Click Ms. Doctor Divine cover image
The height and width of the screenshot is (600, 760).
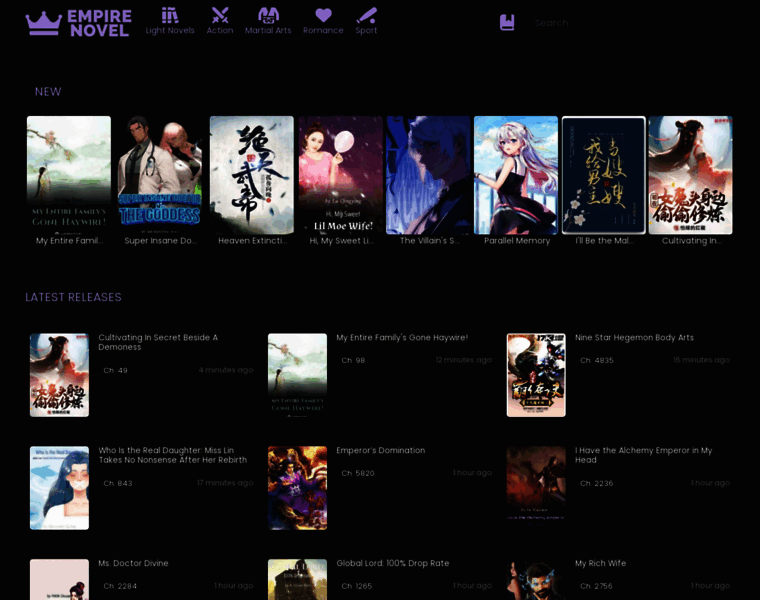point(60,580)
